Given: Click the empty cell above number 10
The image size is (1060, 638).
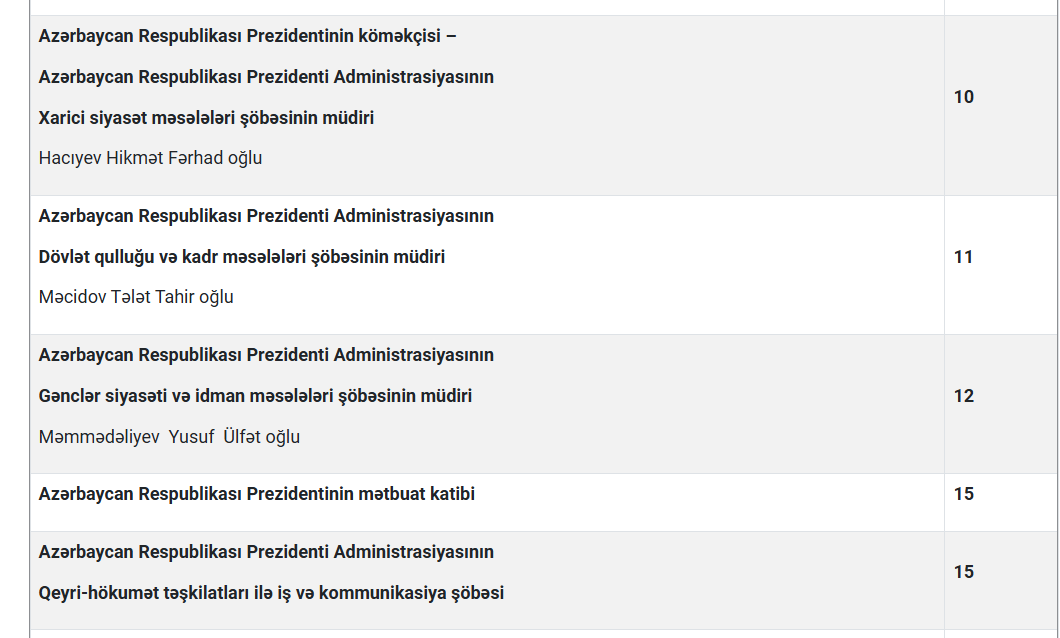Looking at the screenshot, I should (1000, 7).
